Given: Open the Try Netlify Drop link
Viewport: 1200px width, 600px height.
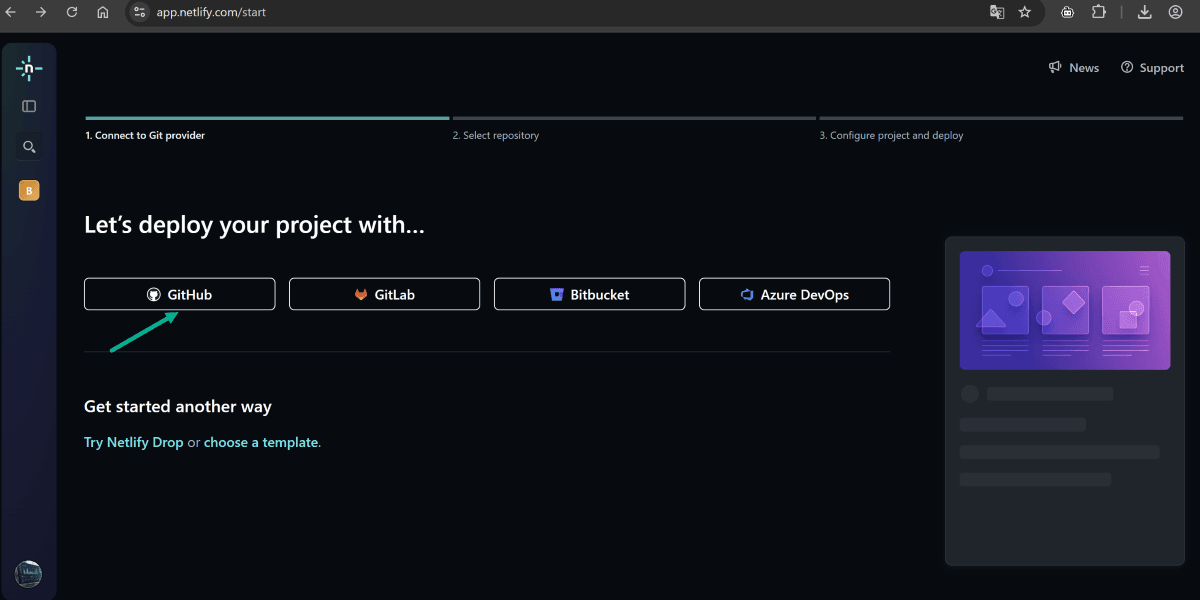Looking at the screenshot, I should (x=133, y=442).
